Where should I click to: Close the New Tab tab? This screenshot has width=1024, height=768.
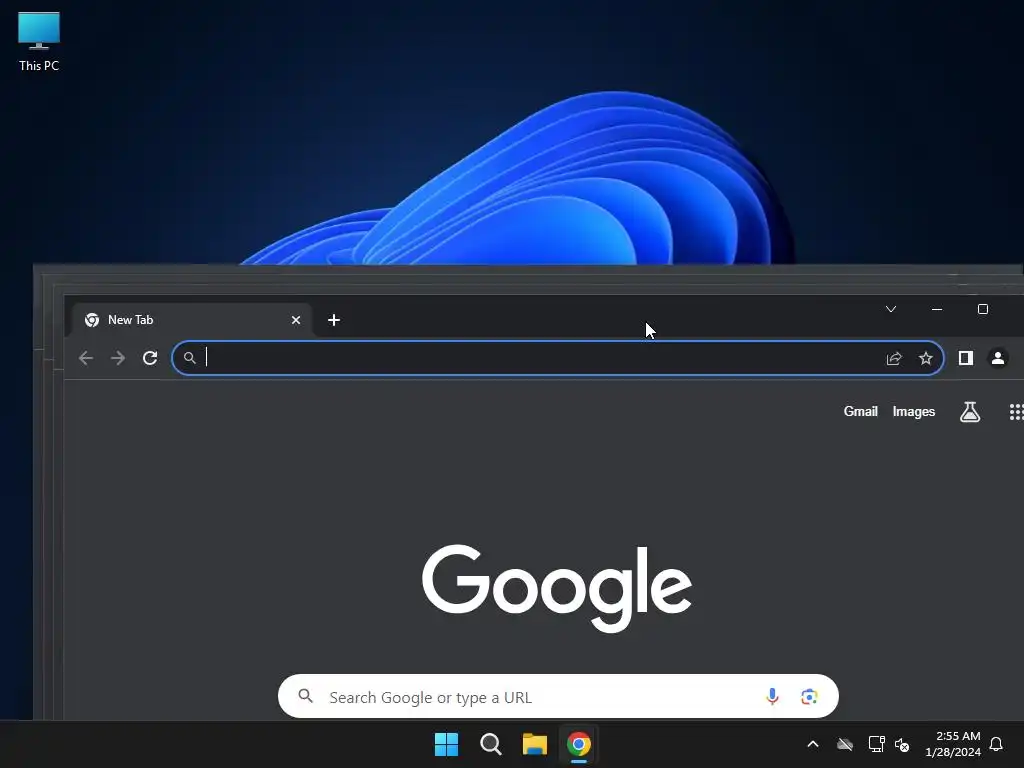296,320
